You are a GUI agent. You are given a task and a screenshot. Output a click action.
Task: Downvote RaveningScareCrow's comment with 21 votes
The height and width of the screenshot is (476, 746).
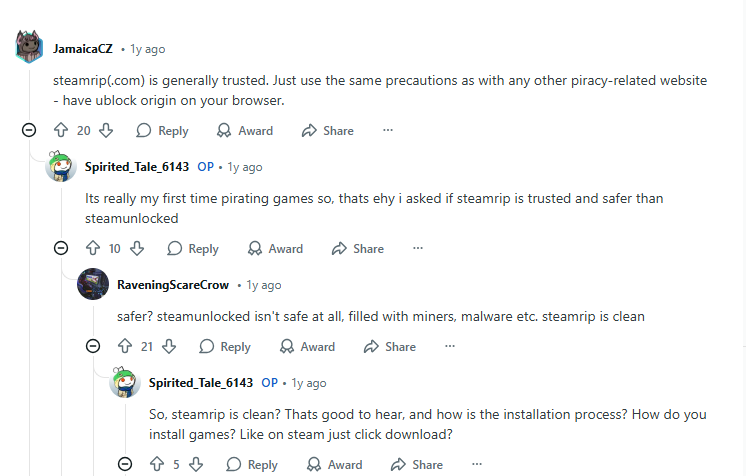pos(169,347)
